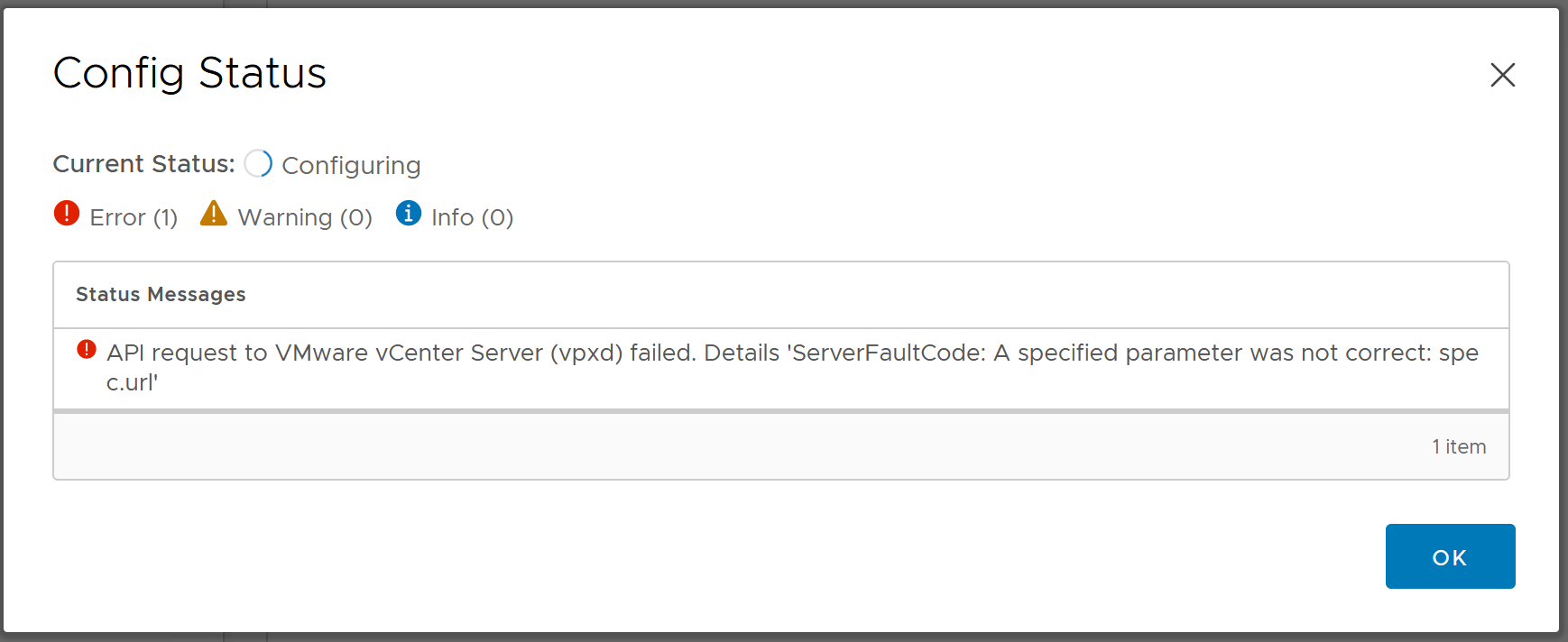Click the Configuring status text
The image size is (1568, 642).
click(x=351, y=166)
